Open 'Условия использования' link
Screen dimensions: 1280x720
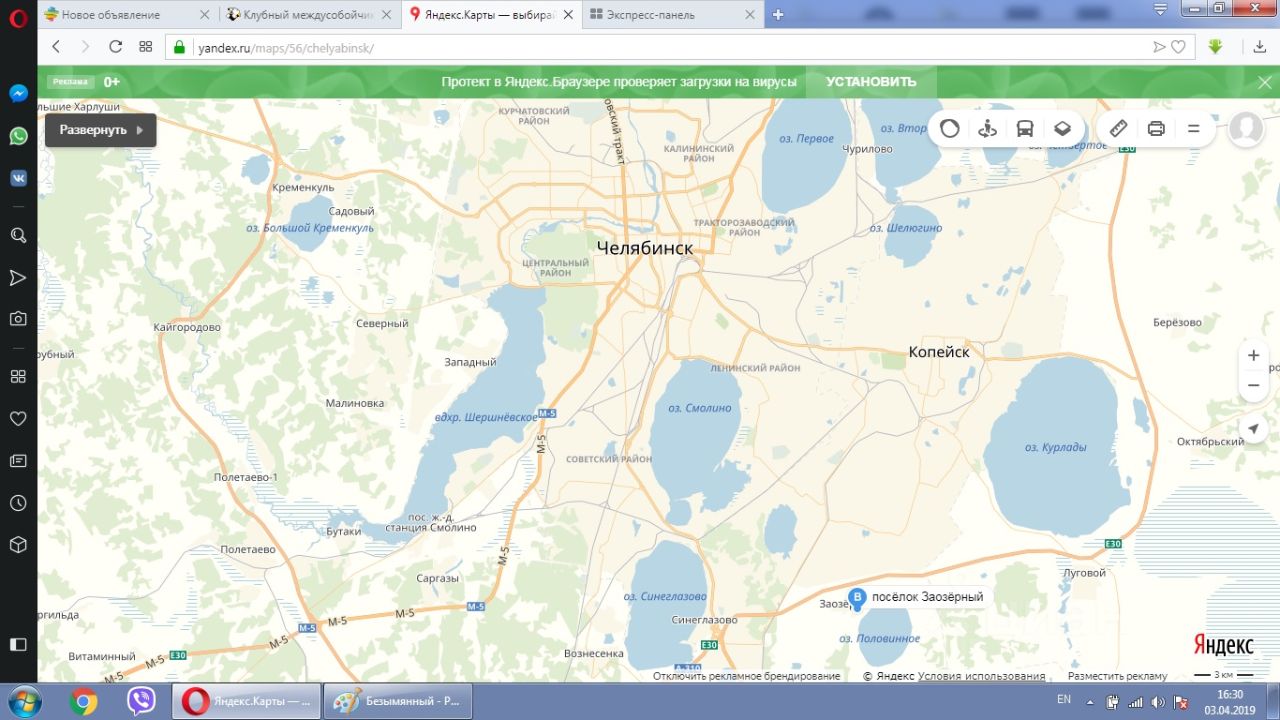pos(982,676)
